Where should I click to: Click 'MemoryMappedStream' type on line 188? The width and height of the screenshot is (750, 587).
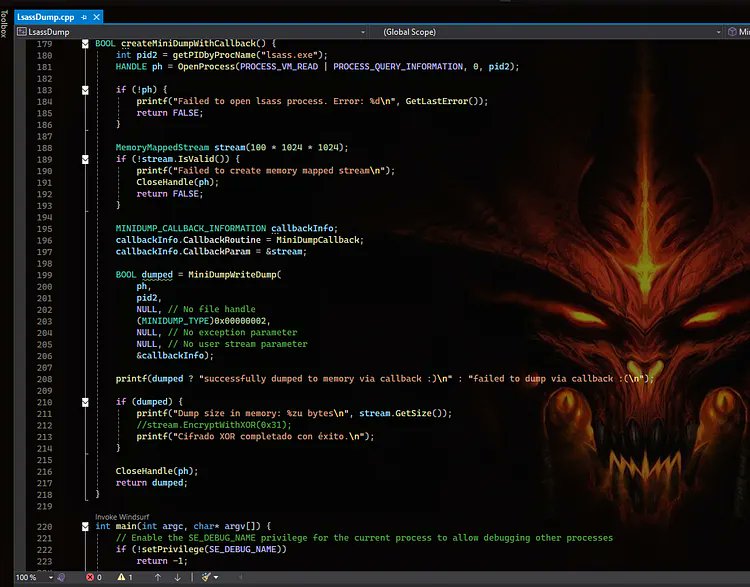coord(162,147)
